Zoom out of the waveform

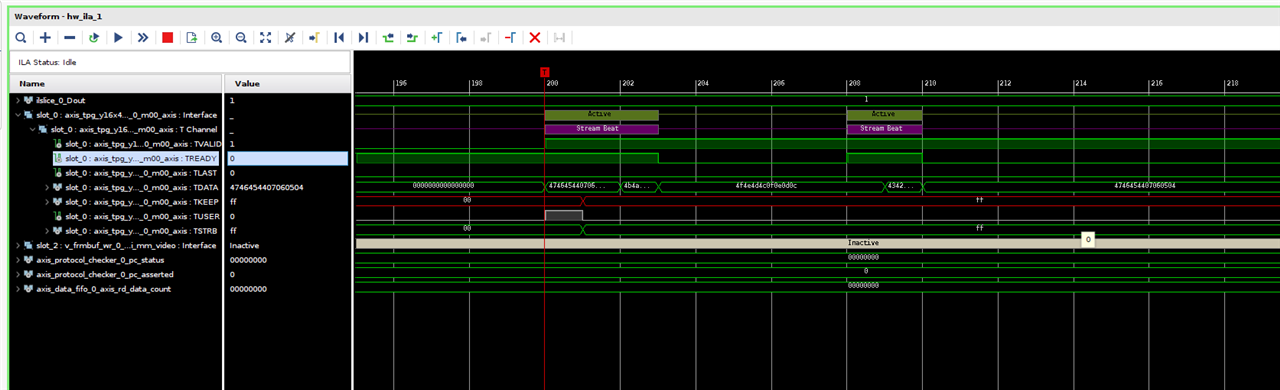click(241, 37)
